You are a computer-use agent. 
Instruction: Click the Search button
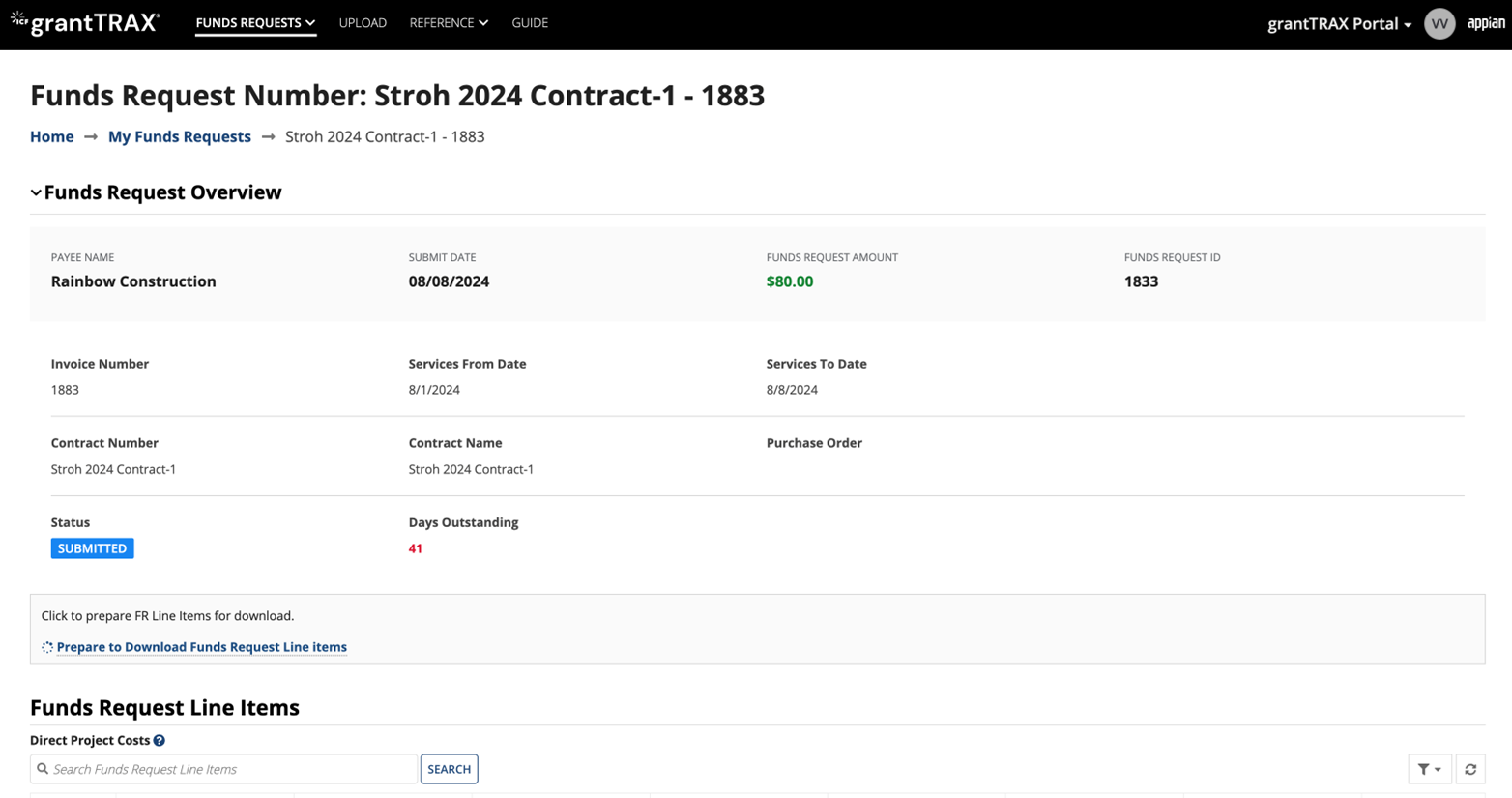(450, 769)
